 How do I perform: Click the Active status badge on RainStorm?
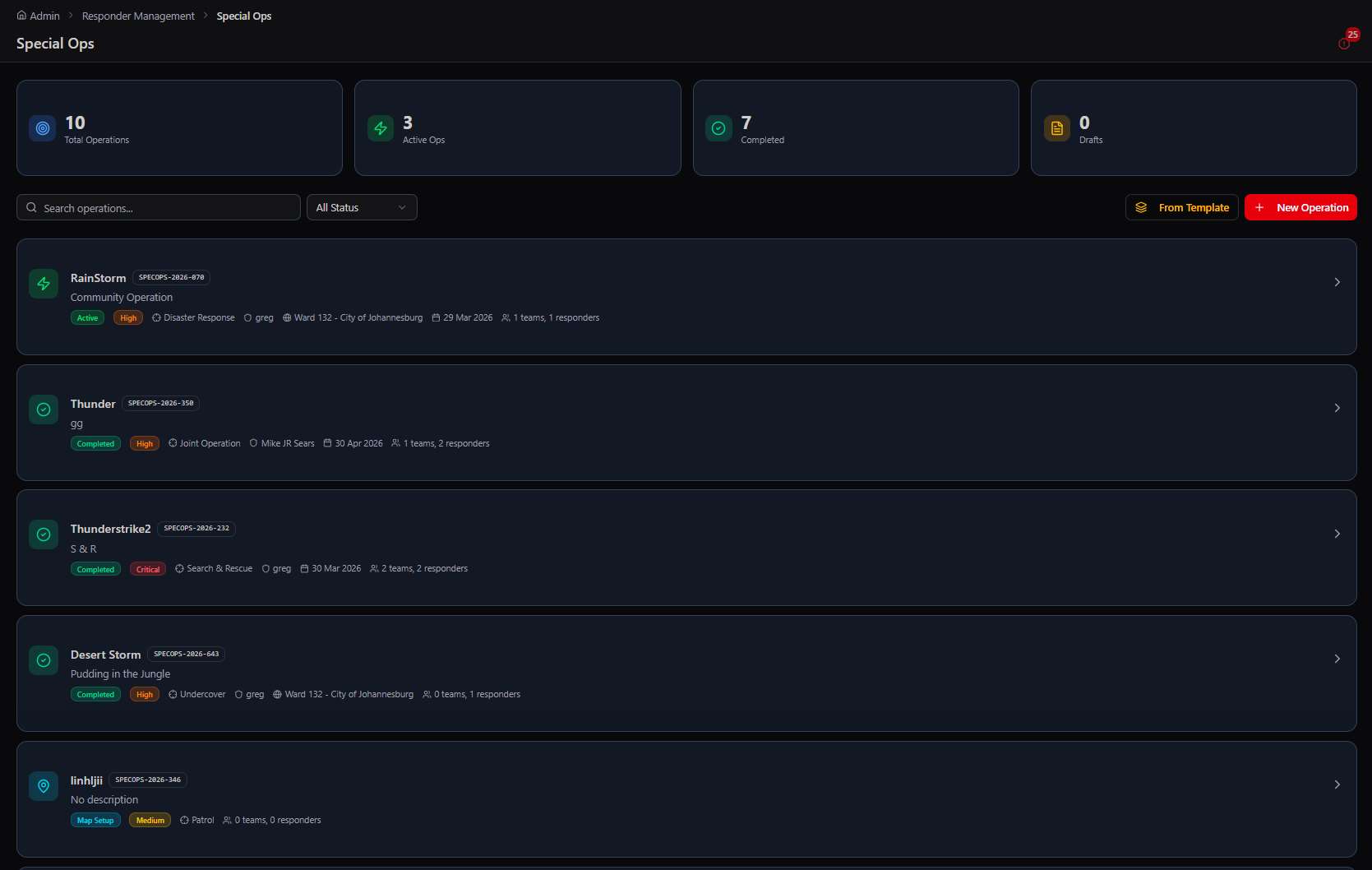87,318
